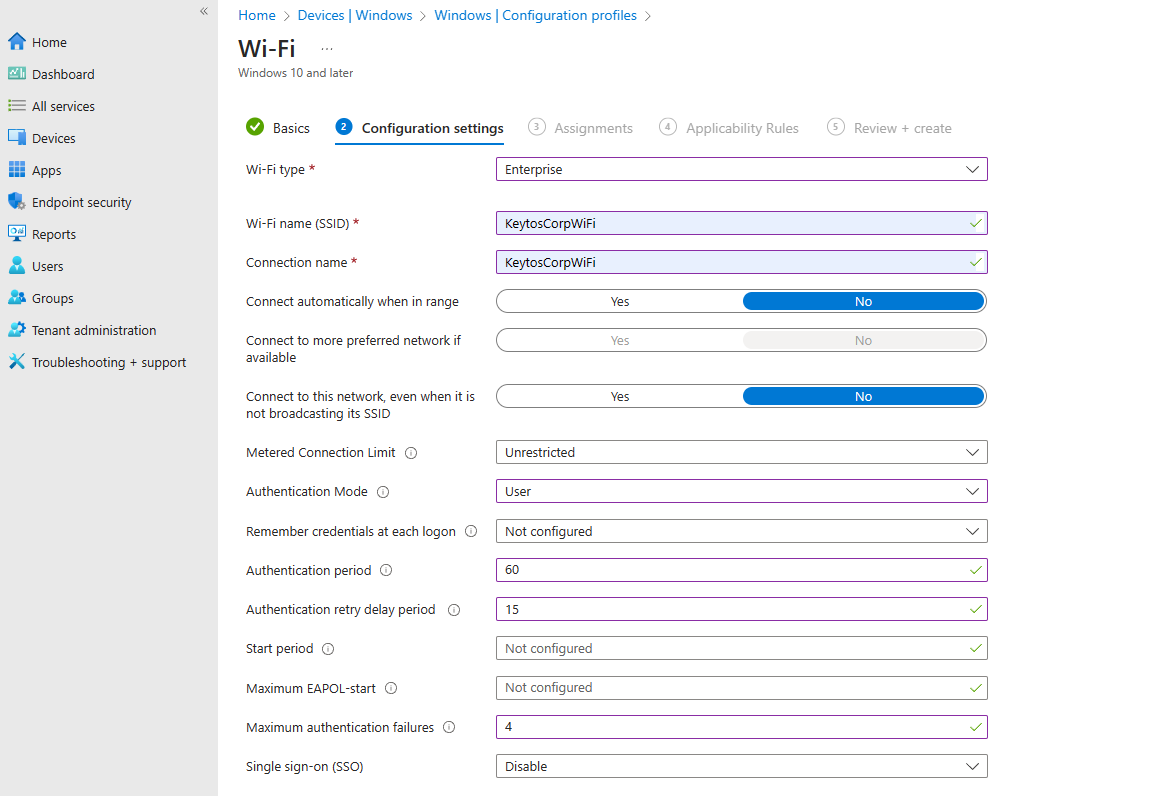The image size is (1149, 796).
Task: Click info icon beside Metered Connection Limit
Action: pos(411,453)
